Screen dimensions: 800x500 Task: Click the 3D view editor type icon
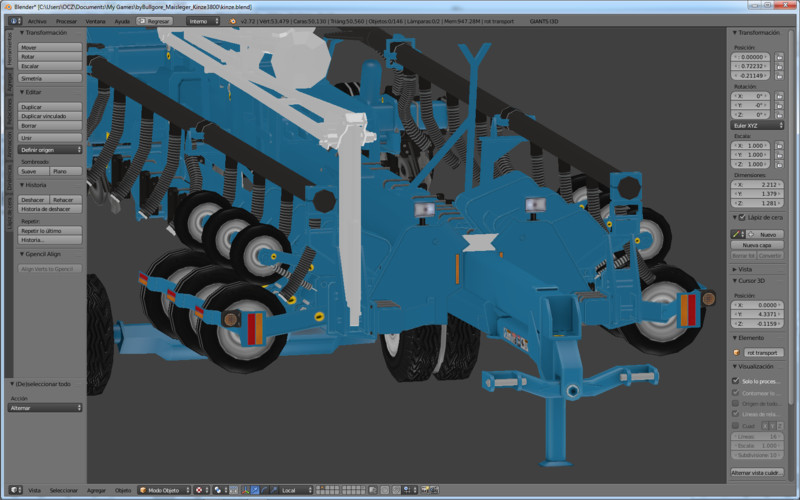tap(13, 490)
